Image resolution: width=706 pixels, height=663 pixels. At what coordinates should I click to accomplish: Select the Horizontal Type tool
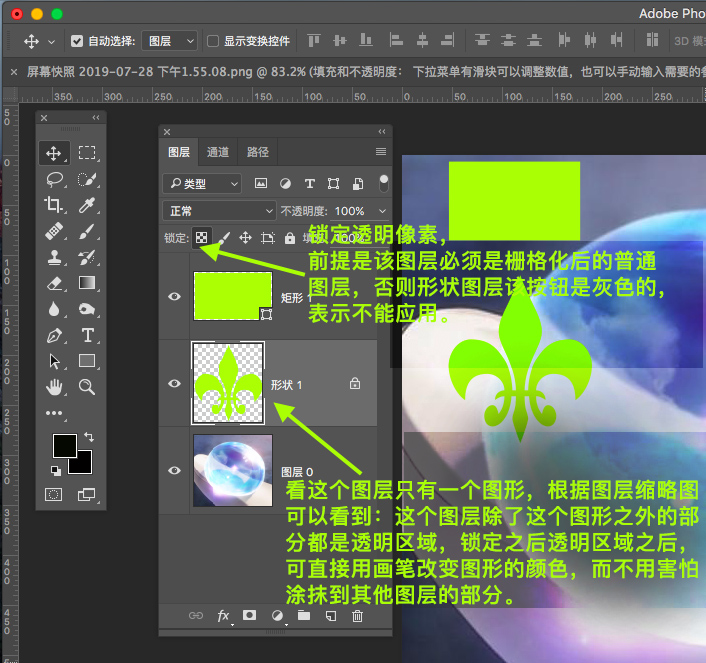tap(88, 335)
